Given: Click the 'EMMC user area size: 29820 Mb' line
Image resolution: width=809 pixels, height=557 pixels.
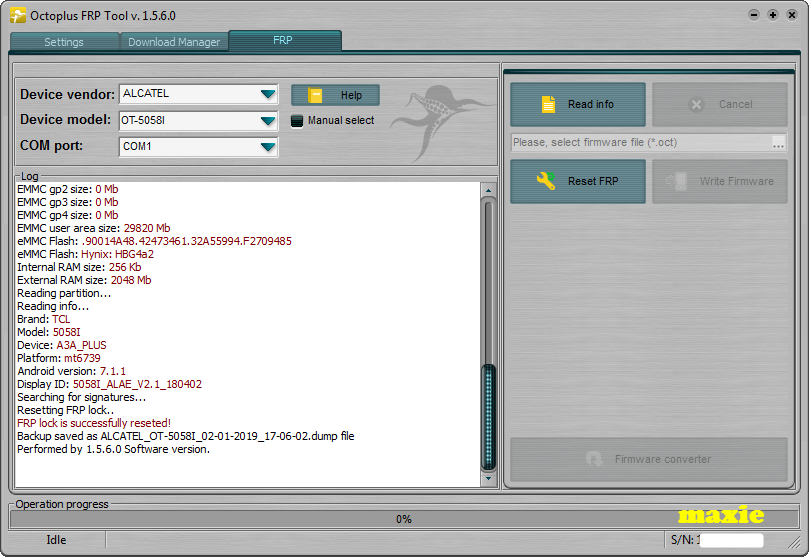Looking at the screenshot, I should tap(94, 228).
